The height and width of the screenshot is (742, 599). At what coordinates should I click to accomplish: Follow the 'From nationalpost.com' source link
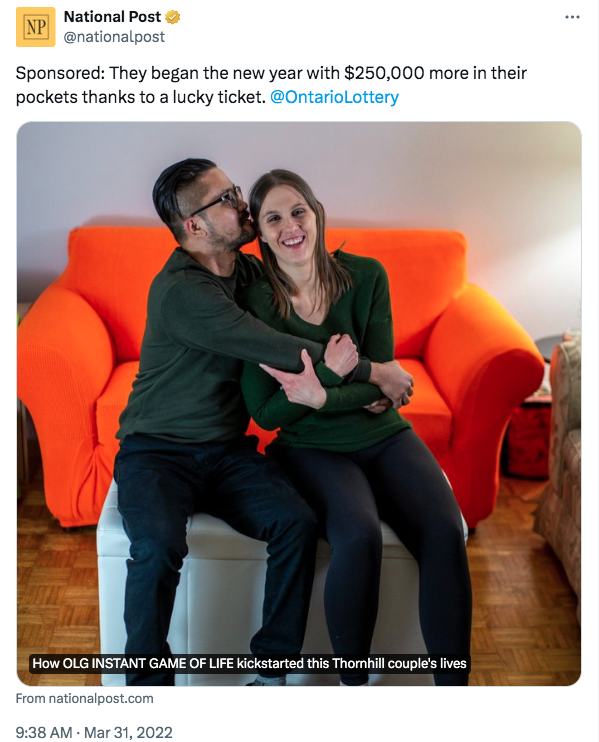[85, 698]
